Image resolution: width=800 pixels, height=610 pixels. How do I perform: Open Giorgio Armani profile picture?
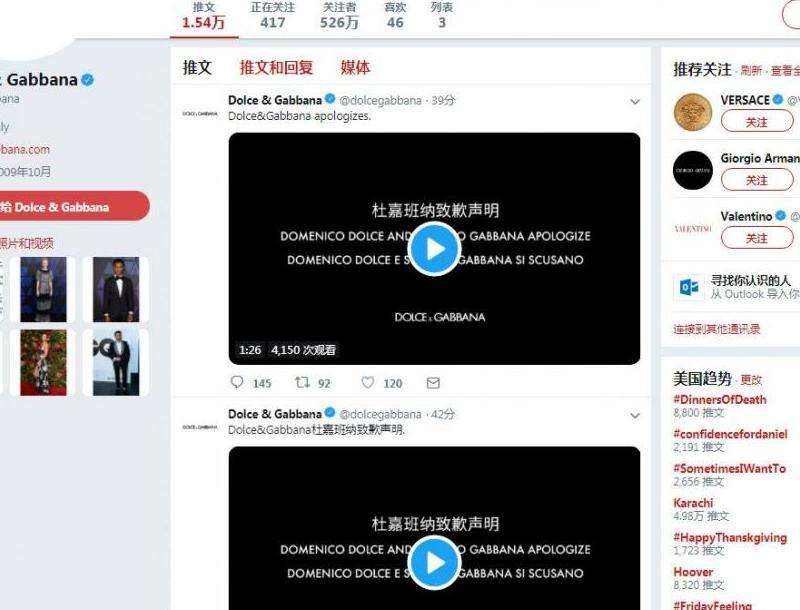693,170
